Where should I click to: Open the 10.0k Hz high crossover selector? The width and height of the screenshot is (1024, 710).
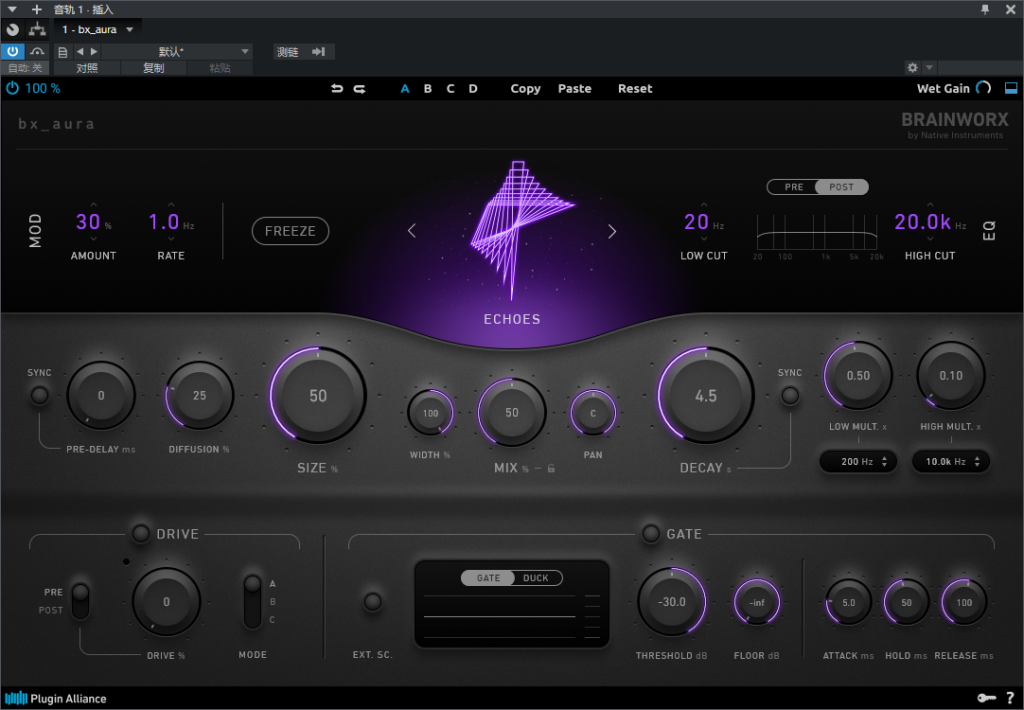pyautogui.click(x=951, y=461)
